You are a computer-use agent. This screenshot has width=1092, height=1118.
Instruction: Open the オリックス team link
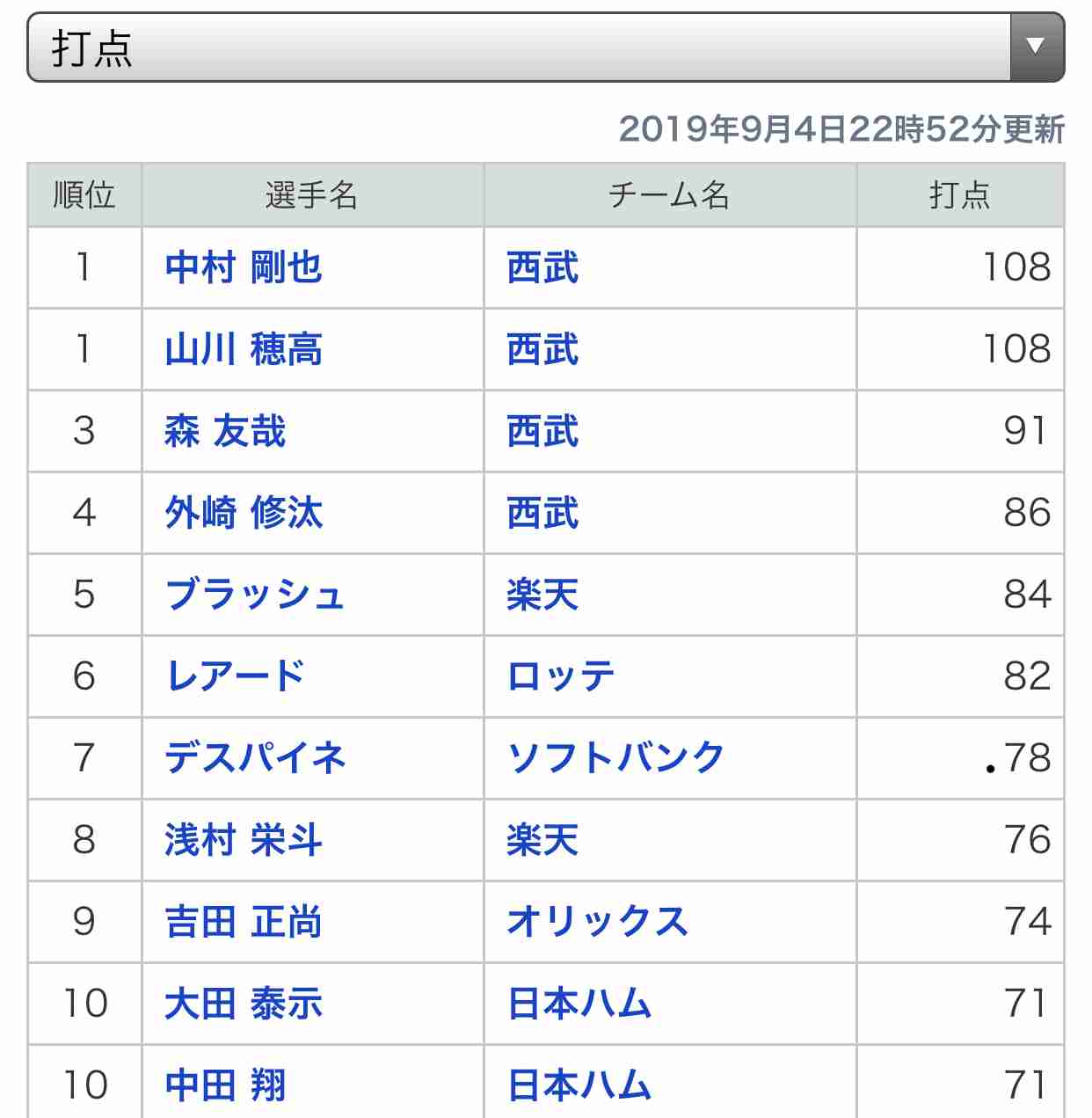coord(597,922)
